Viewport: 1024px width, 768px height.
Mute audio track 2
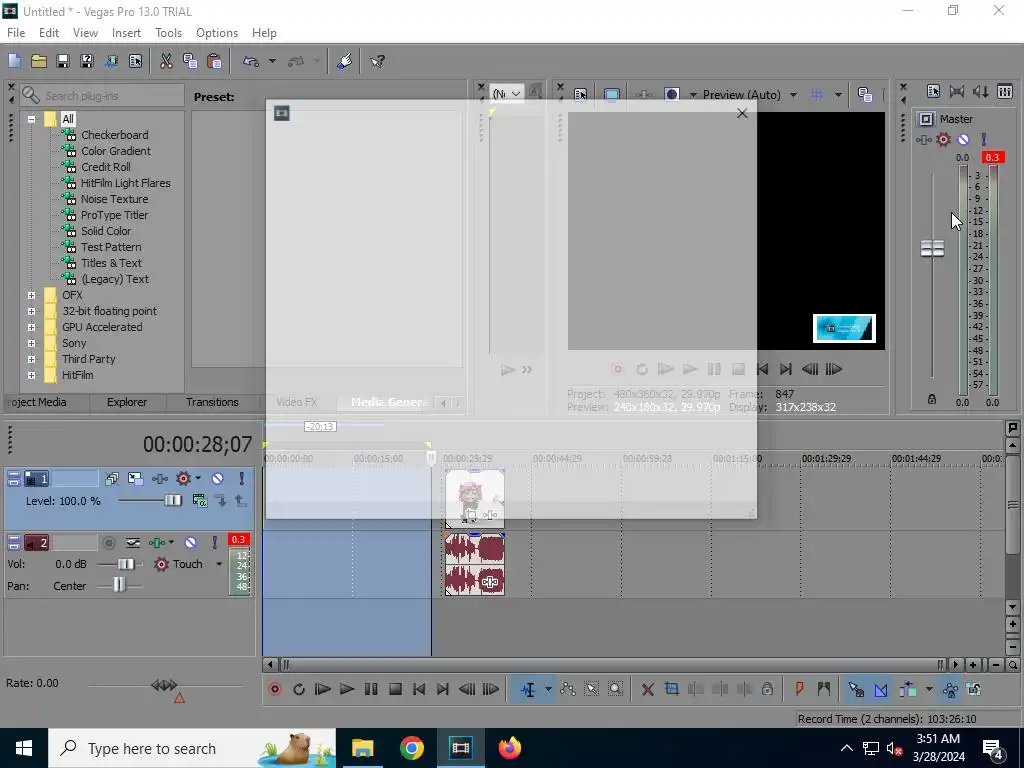coord(190,543)
